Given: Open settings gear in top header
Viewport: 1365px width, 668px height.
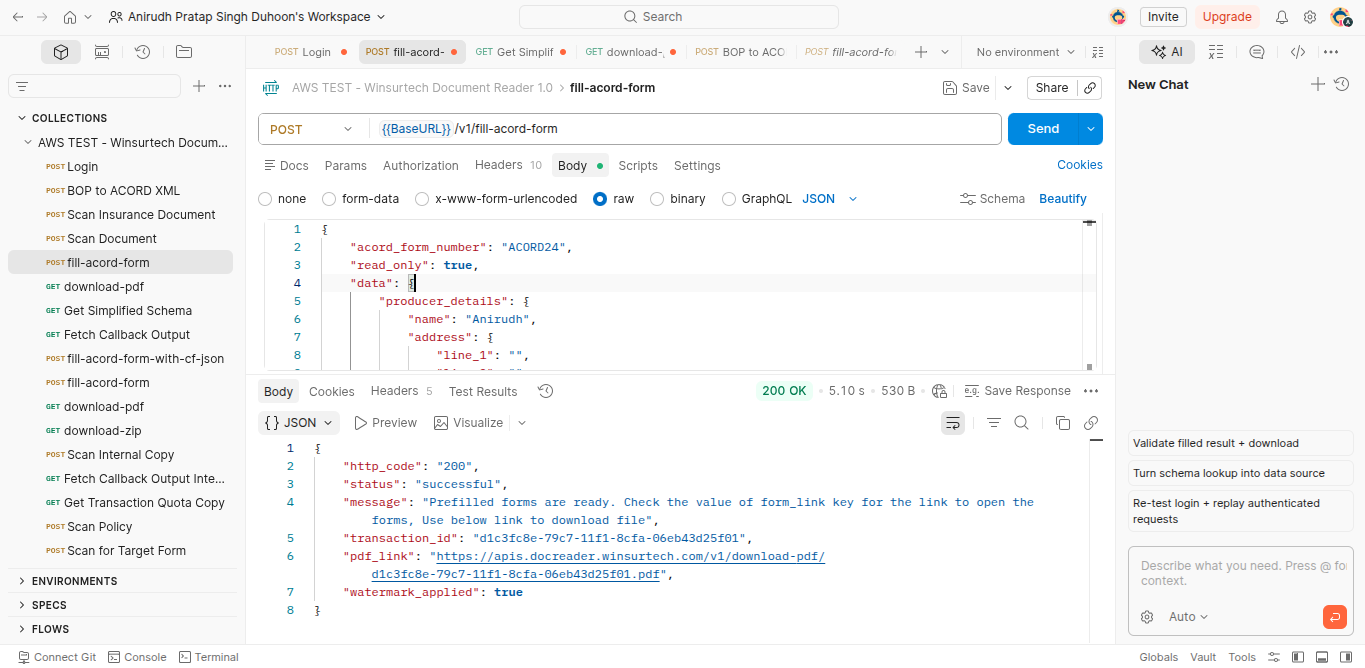Looking at the screenshot, I should (x=1309, y=17).
